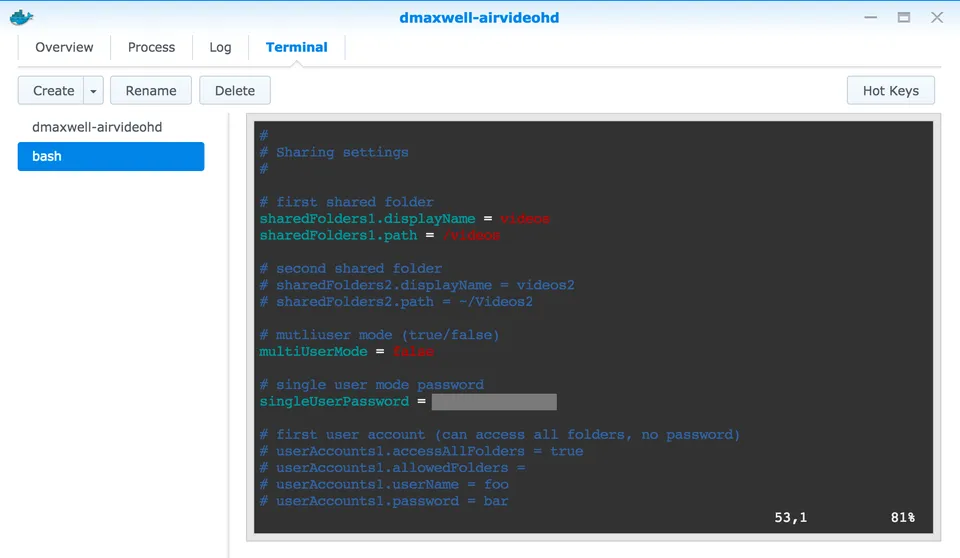Click the '# sharedFolders2.path = ~/Videos2' line
960x558 pixels.
(396, 302)
